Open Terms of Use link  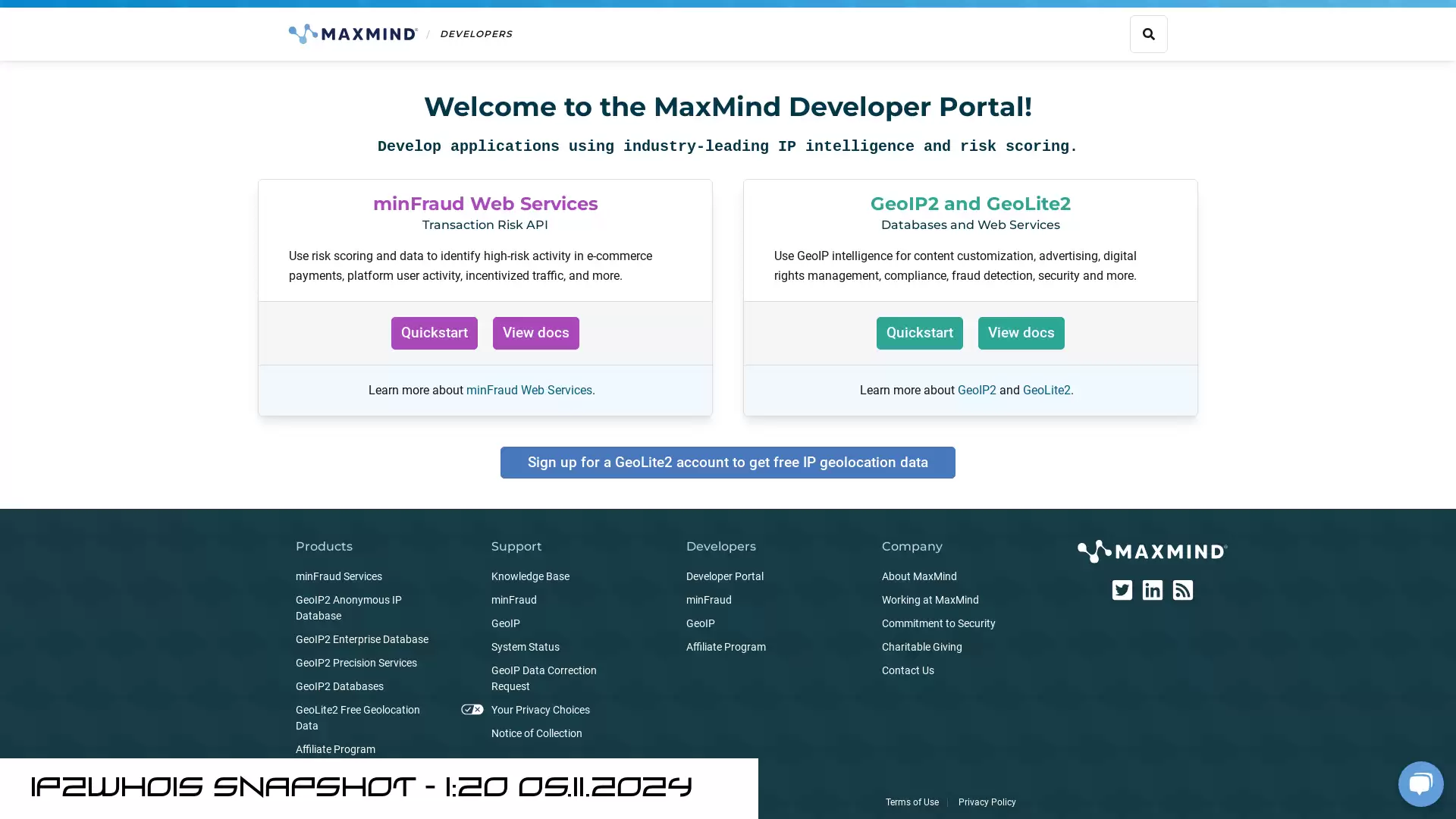912,802
